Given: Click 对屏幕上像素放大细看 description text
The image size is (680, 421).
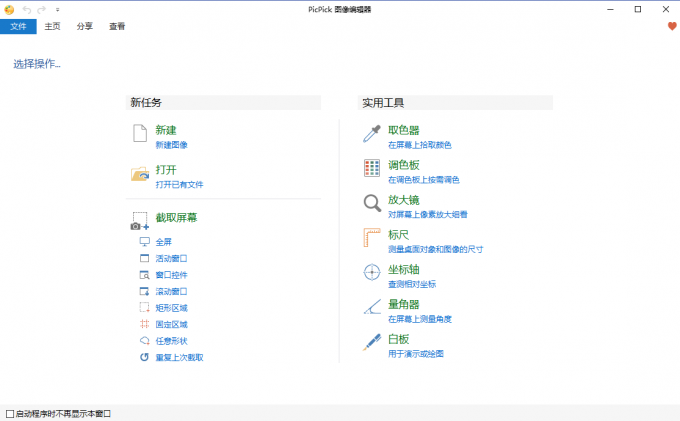Looking at the screenshot, I should pyautogui.click(x=428, y=214).
